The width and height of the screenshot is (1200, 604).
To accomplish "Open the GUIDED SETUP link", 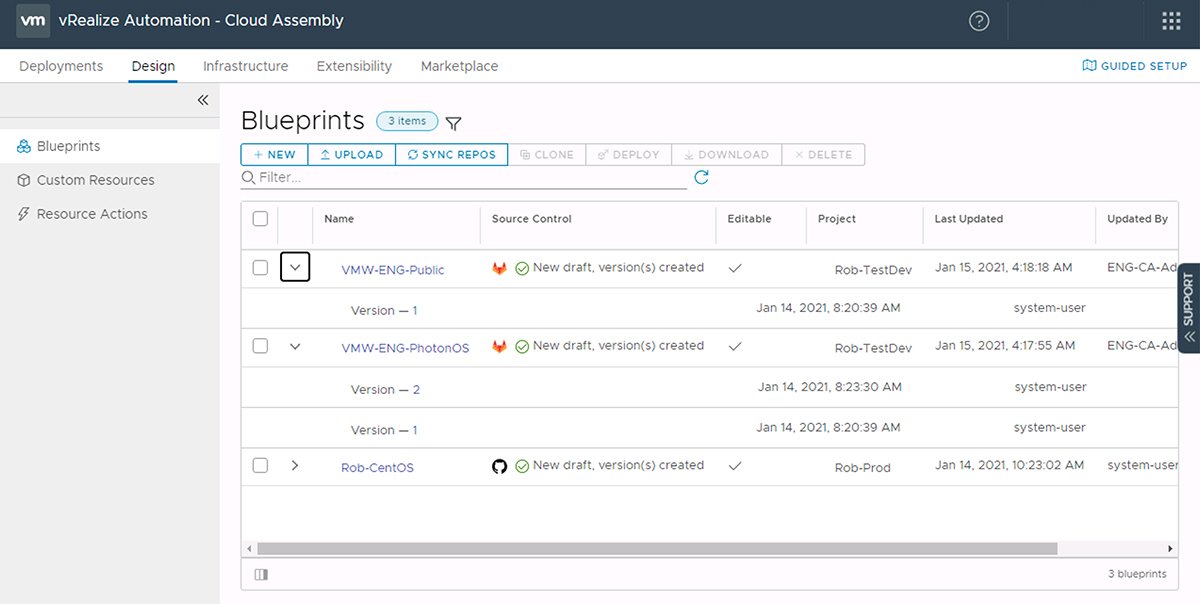I will coord(1134,65).
